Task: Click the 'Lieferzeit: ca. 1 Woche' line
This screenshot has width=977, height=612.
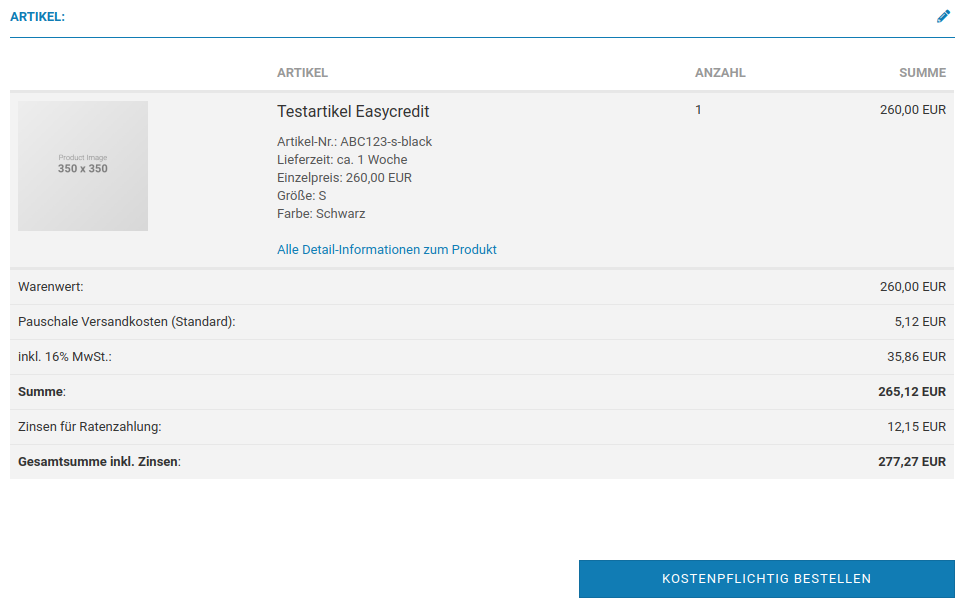Action: pos(342,160)
